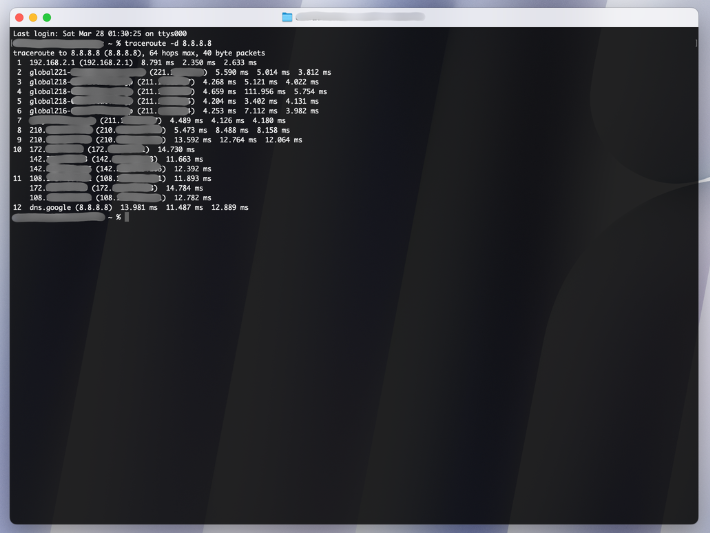
Task: Click the (8.8.8.8) address in hop 12
Action: (x=93, y=207)
